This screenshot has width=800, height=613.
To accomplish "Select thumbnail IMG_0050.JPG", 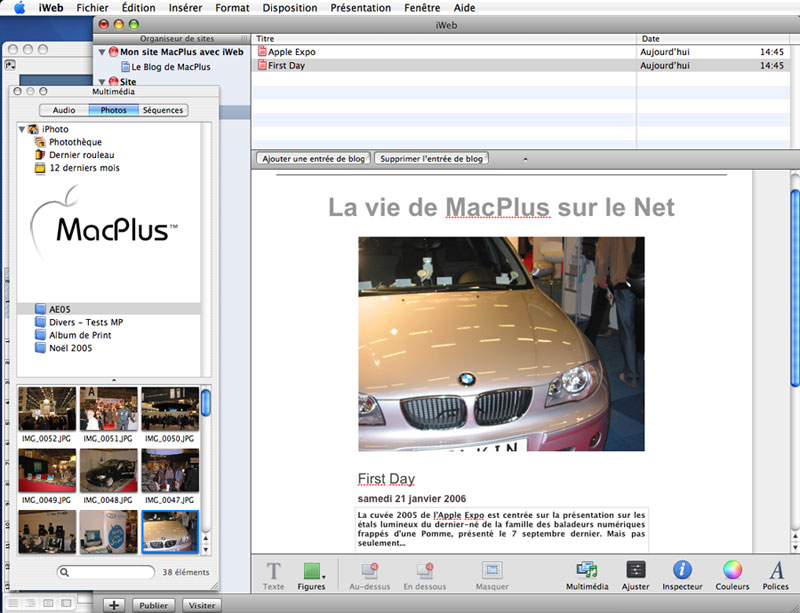I will pyautogui.click(x=170, y=409).
